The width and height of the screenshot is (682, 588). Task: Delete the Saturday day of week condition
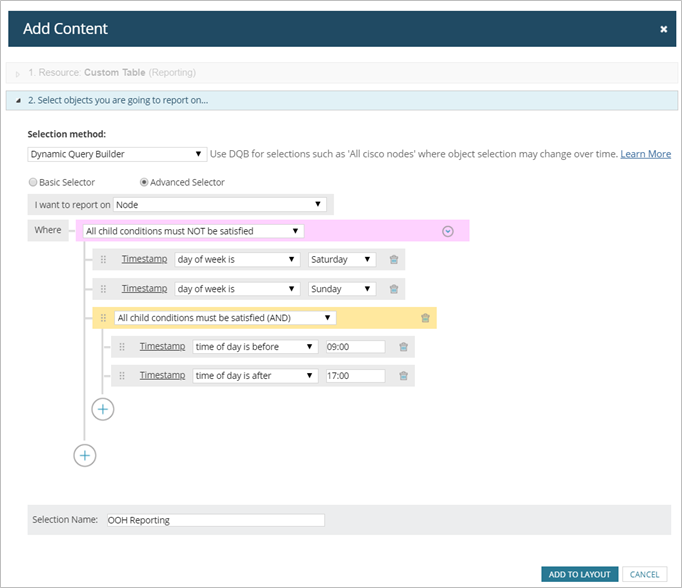click(394, 260)
